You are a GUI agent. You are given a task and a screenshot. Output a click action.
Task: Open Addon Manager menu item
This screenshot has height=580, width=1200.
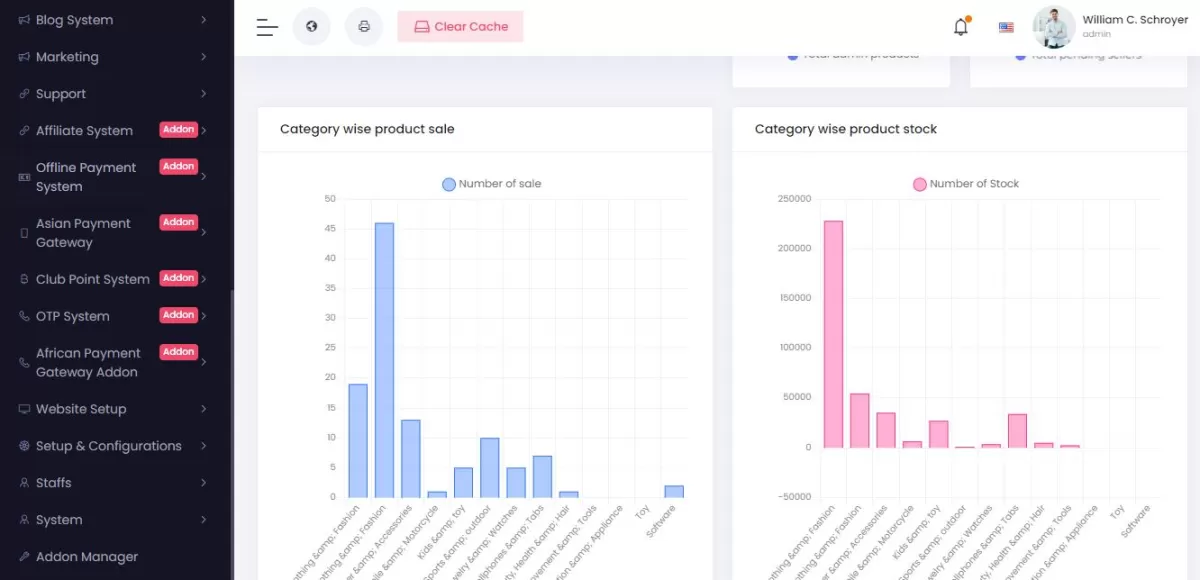[116, 557]
